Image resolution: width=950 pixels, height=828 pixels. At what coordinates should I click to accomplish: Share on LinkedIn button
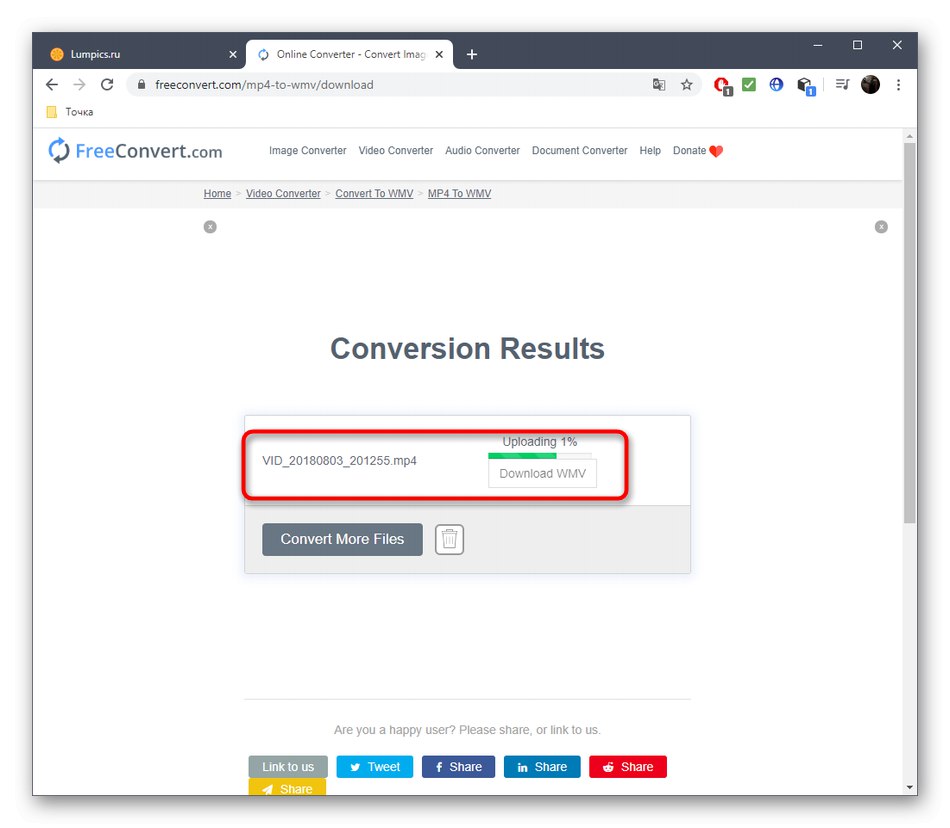[542, 767]
